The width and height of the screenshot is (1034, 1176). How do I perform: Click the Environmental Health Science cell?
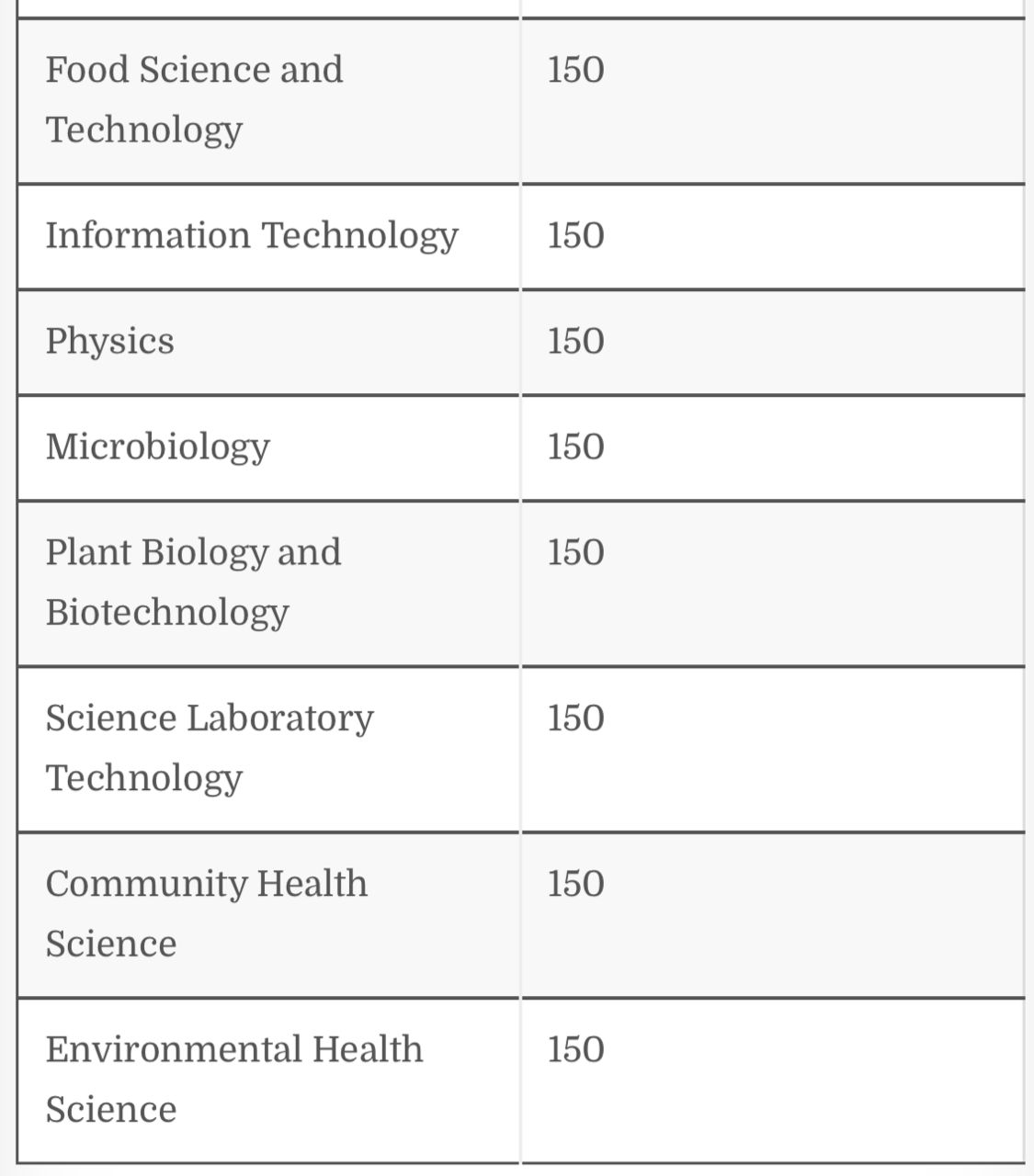(x=268, y=1080)
